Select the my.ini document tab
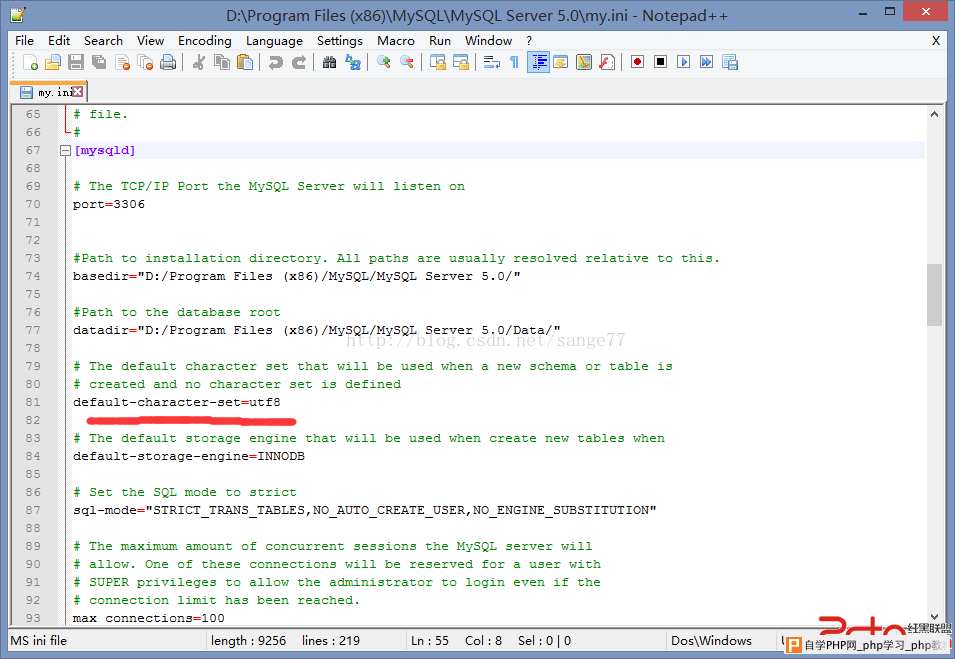The image size is (955, 659). (x=51, y=92)
